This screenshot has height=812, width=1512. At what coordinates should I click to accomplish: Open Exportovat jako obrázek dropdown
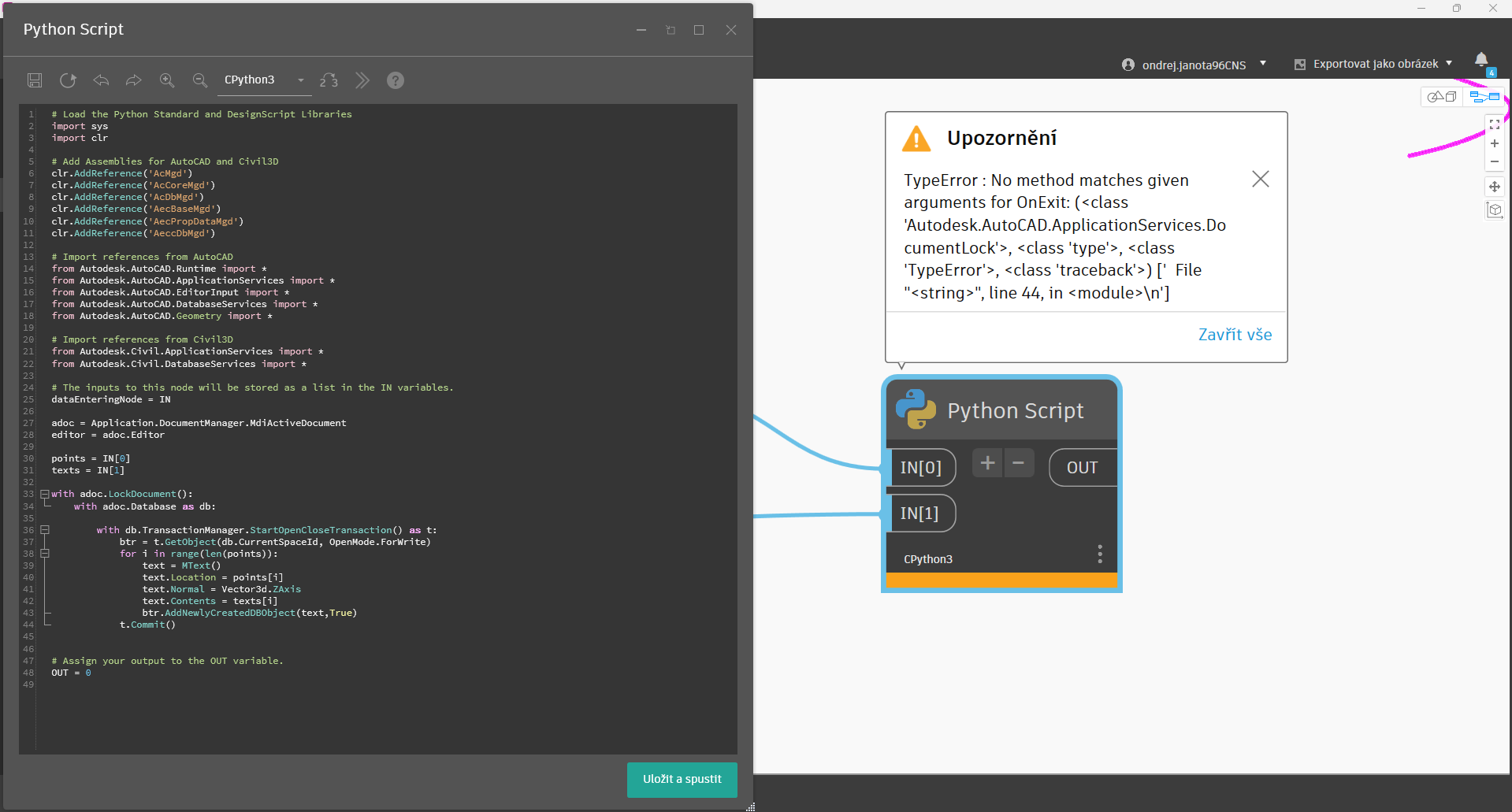(1374, 65)
